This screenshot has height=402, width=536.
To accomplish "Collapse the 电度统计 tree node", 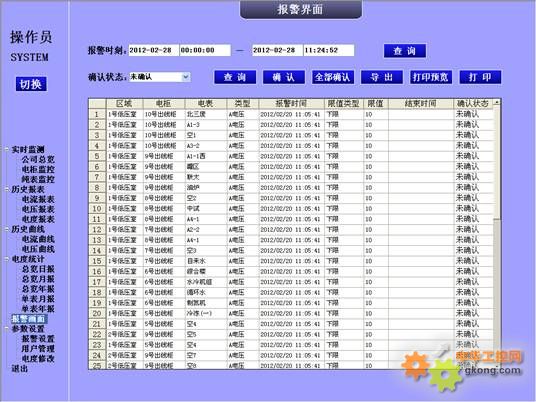I will click(x=7, y=259).
